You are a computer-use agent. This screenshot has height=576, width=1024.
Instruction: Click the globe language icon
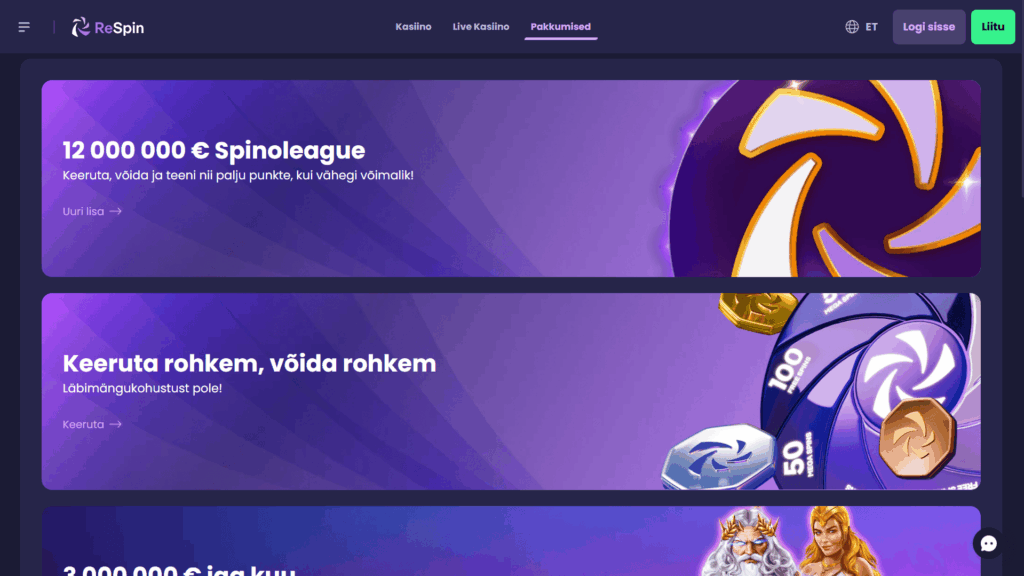852,27
